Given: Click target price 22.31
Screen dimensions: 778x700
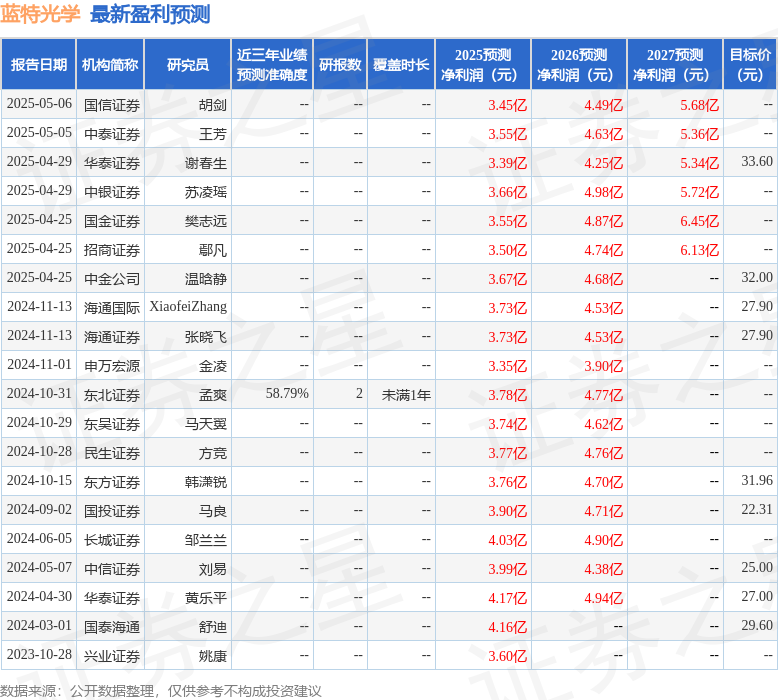Looking at the screenshot, I should tap(757, 509).
